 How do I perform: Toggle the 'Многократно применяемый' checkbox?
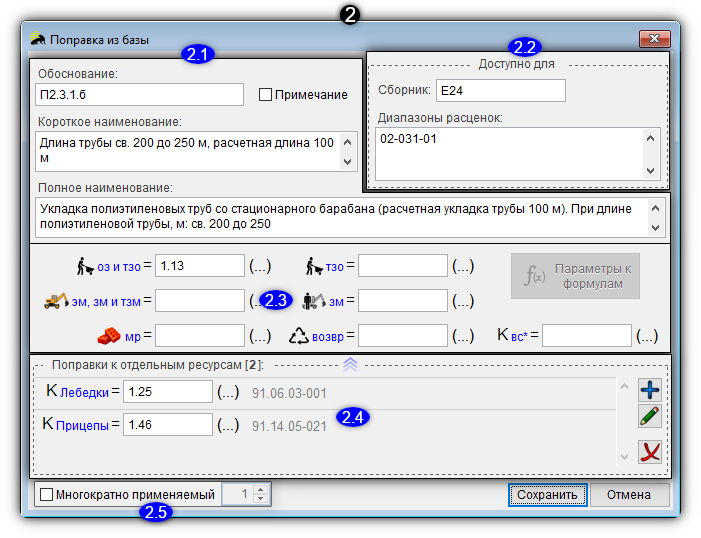pyautogui.click(x=46, y=495)
